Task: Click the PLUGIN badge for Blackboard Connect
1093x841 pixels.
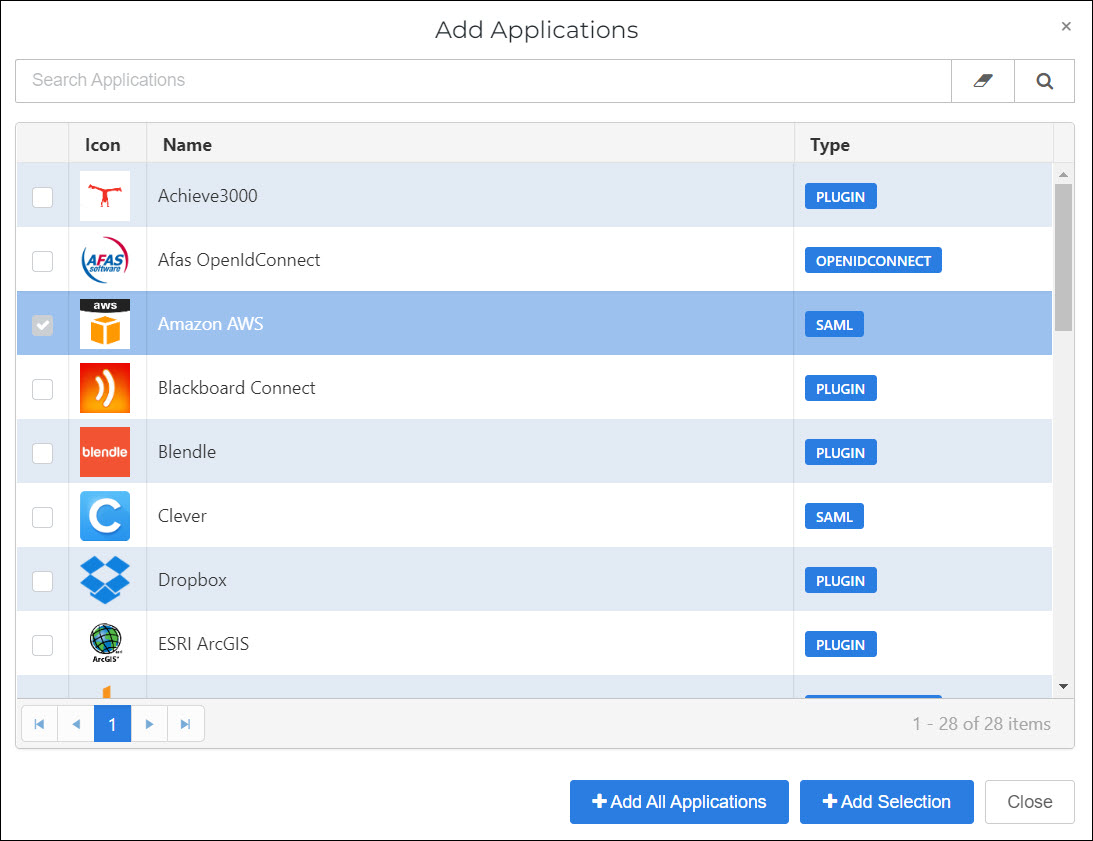Action: coord(841,388)
